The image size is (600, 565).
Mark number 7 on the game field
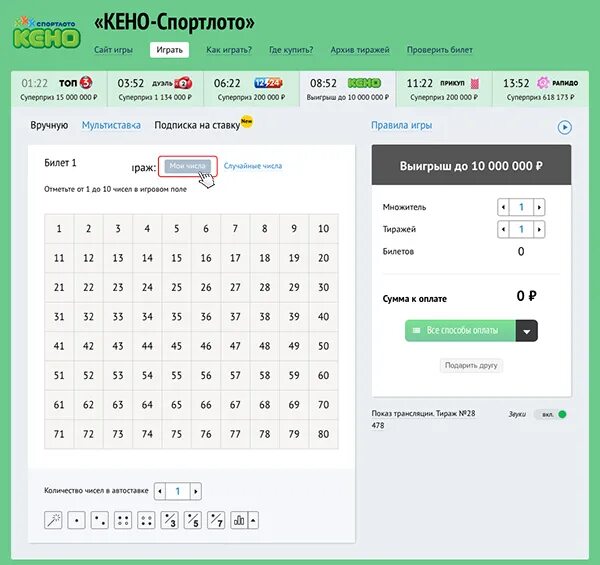tap(235, 229)
